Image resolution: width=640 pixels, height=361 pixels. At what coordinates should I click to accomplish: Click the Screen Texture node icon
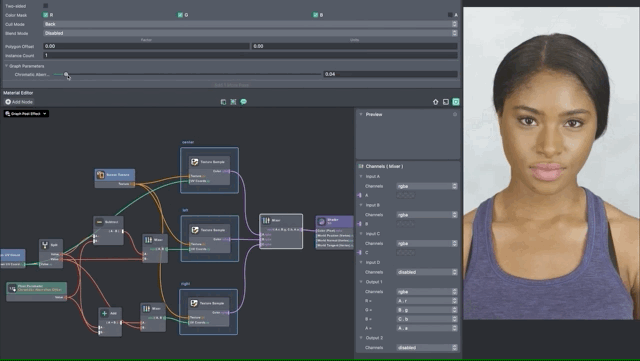tap(100, 175)
